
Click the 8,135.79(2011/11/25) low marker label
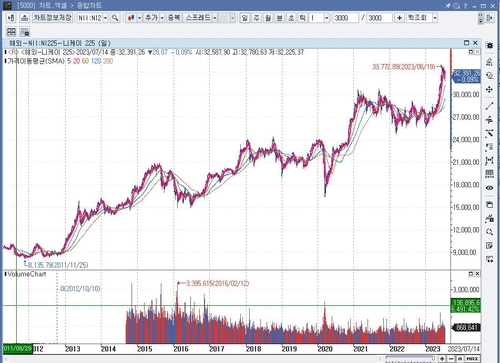click(x=58, y=265)
